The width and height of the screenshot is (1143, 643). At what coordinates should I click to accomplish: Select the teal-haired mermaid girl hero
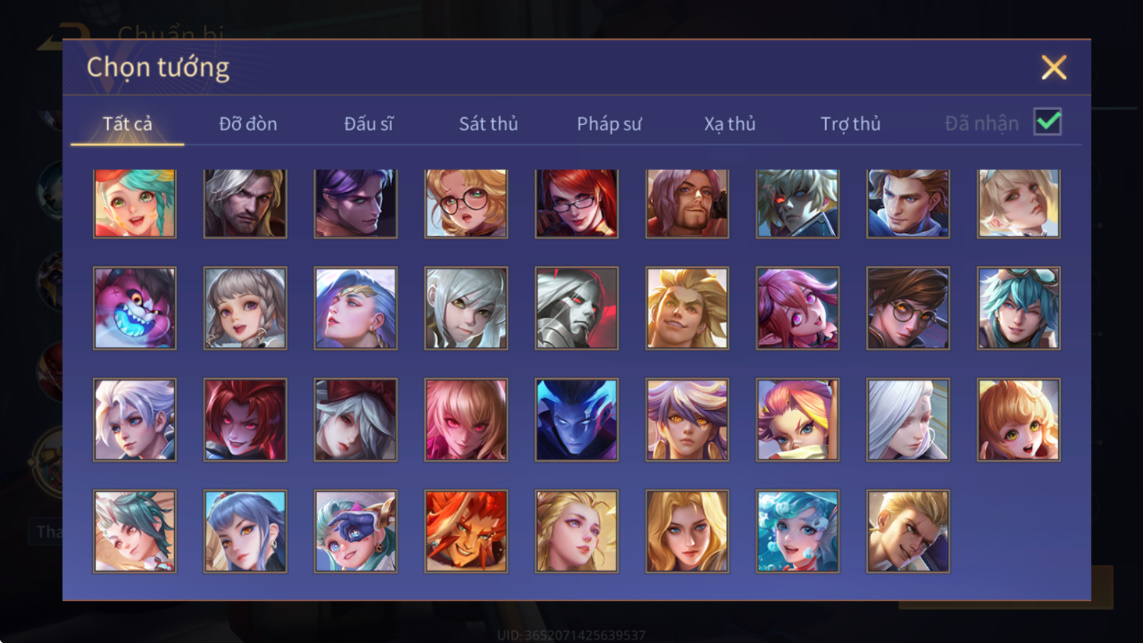pyautogui.click(x=797, y=531)
